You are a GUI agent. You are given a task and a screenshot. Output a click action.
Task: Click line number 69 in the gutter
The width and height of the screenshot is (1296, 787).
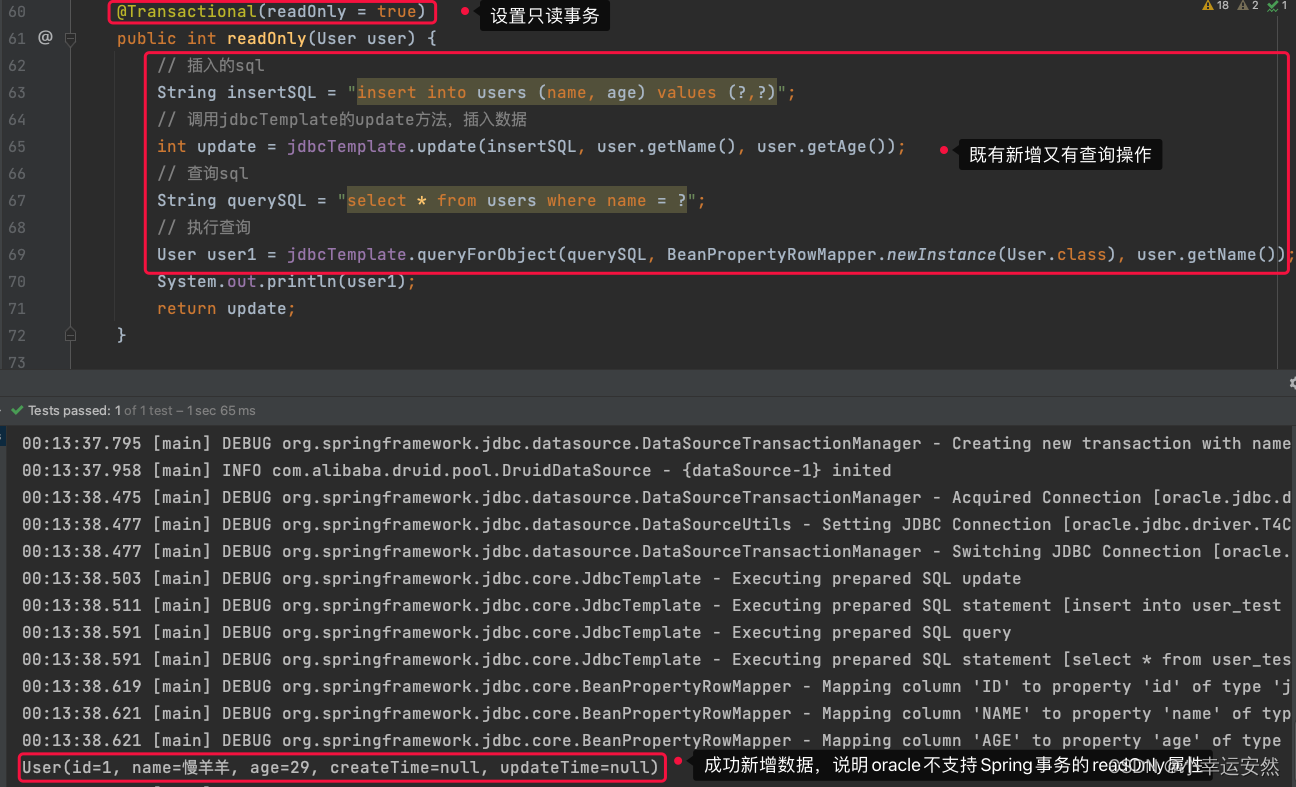click(x=17, y=254)
